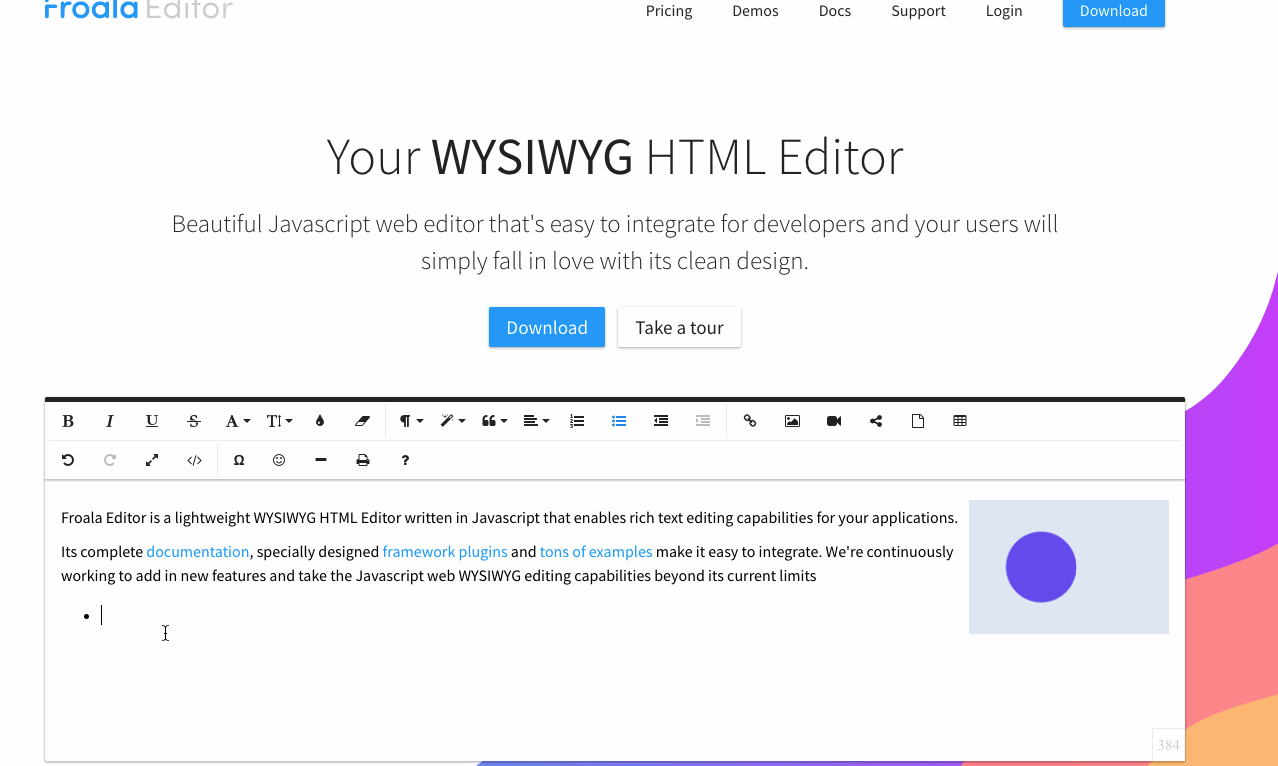The width and height of the screenshot is (1278, 766).
Task: Follow the tons of examples link
Action: click(x=596, y=552)
